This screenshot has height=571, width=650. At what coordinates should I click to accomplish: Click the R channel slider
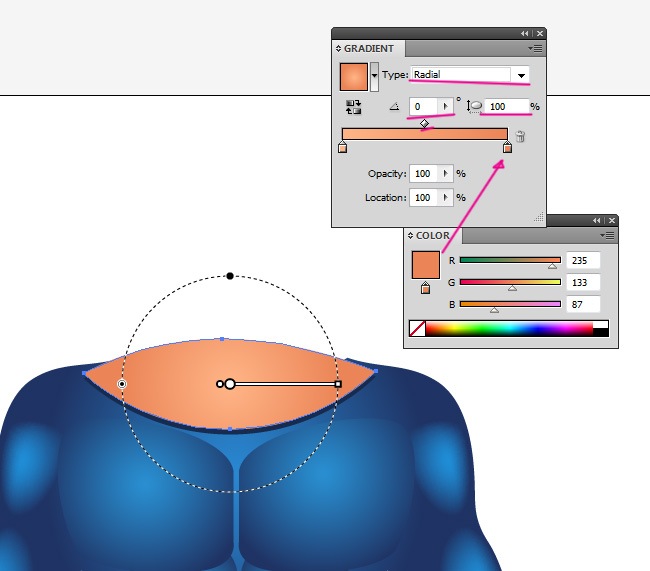coord(510,260)
